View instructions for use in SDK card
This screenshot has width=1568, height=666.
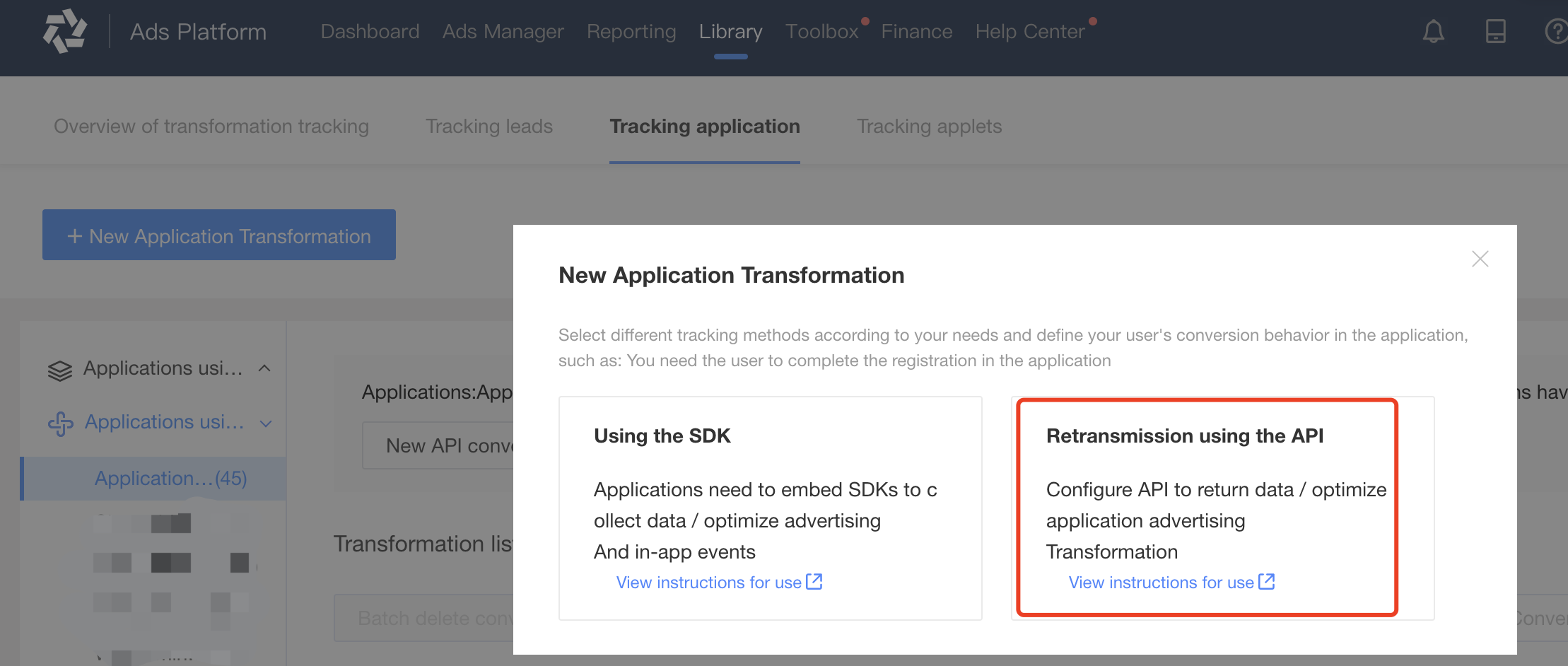click(709, 582)
